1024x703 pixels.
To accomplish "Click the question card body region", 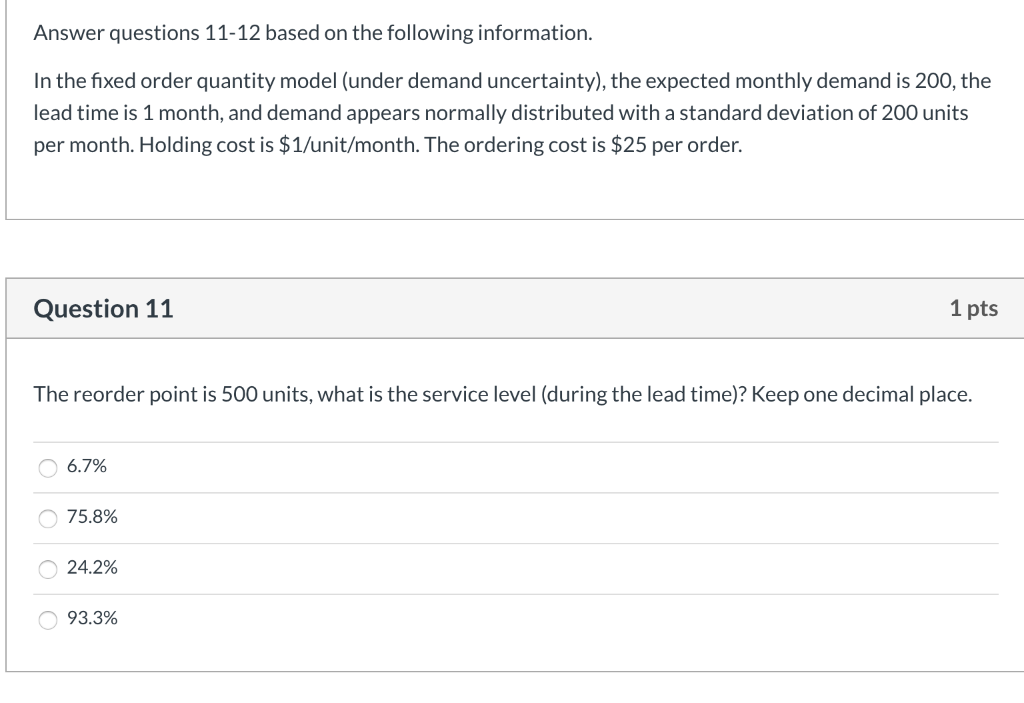I will (512, 500).
